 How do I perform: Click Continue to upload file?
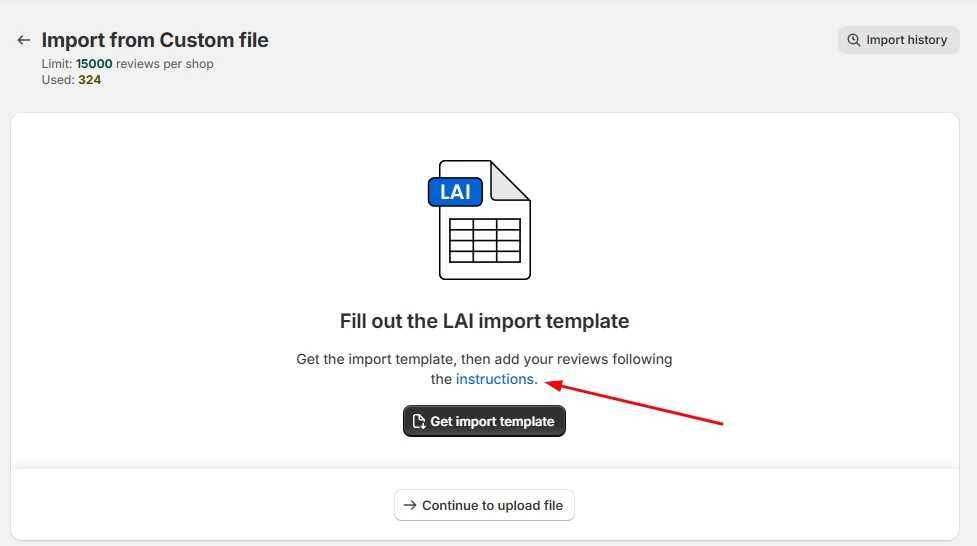point(484,505)
